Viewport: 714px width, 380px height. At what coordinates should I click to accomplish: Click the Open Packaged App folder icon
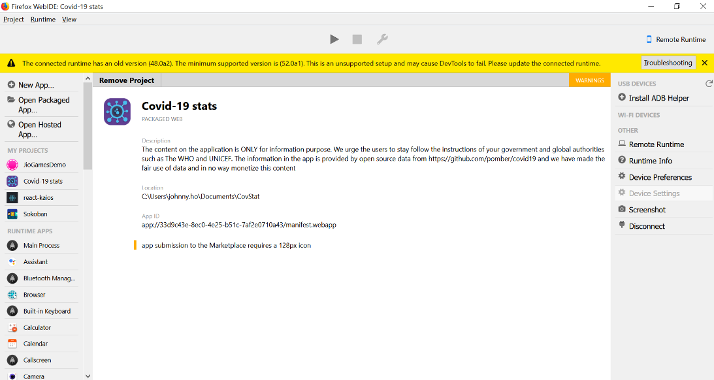click(x=11, y=100)
